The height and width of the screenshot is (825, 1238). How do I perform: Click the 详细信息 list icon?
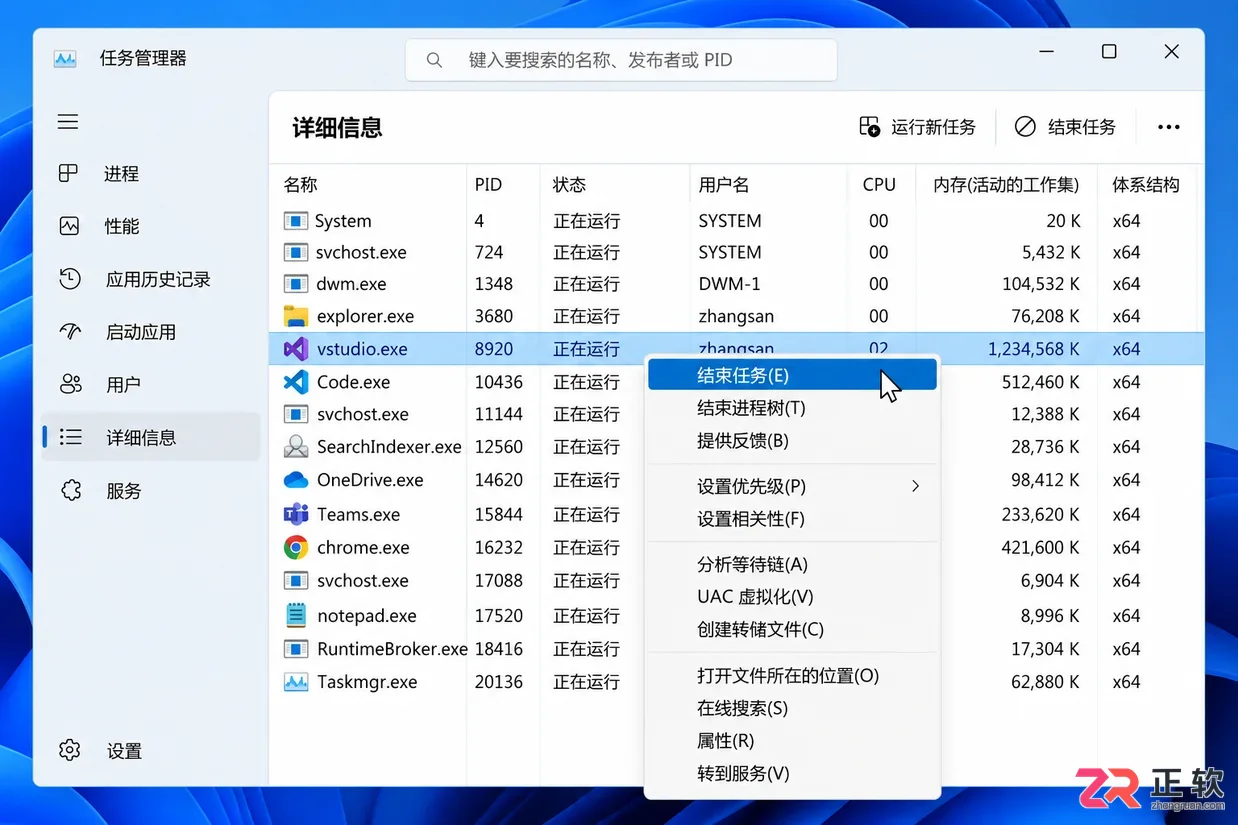click(70, 437)
